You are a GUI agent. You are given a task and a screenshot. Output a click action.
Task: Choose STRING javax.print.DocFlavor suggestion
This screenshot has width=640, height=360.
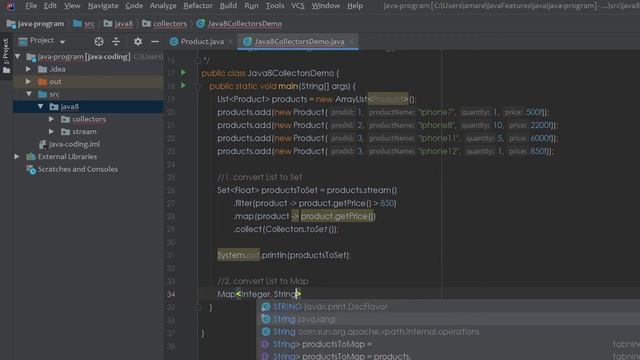448,307
